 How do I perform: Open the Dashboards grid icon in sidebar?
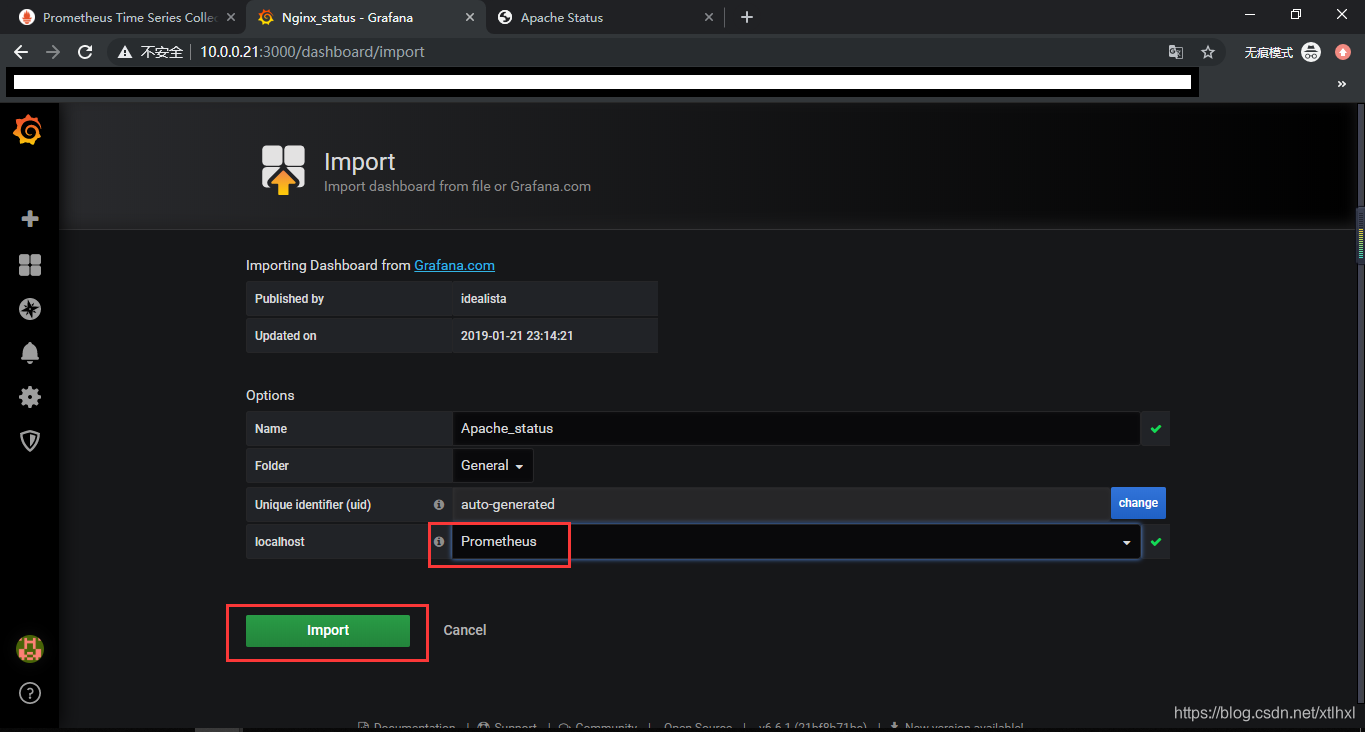pyautogui.click(x=30, y=264)
